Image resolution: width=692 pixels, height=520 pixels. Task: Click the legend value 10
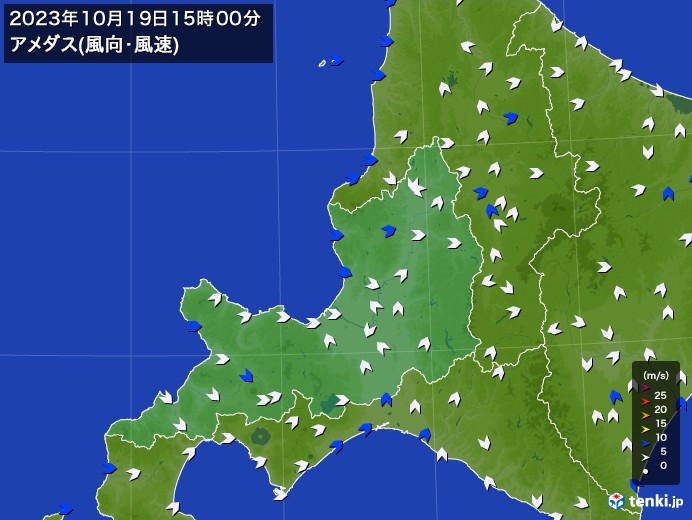pos(661,437)
